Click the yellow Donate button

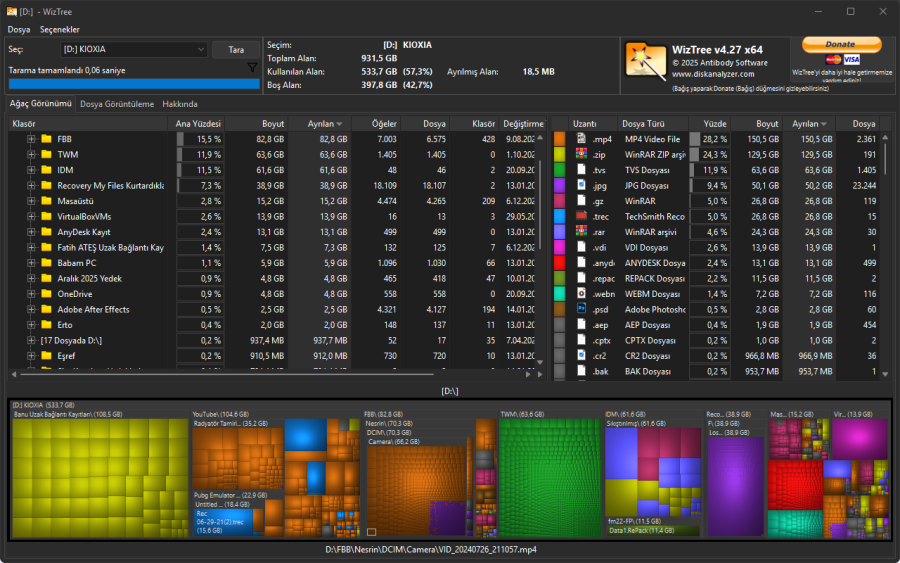(841, 44)
